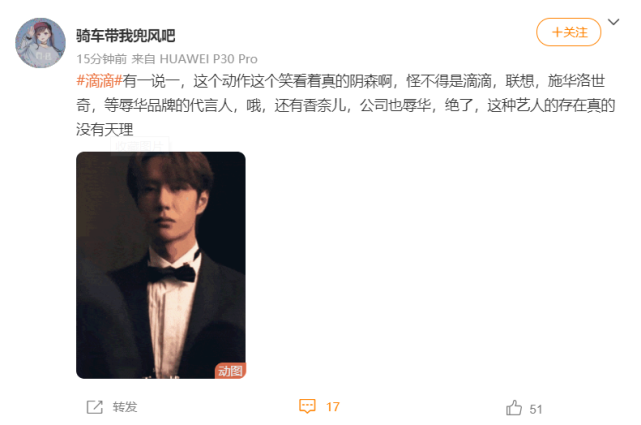Image resolution: width=641 pixels, height=425 pixels.
Task: Click the like count 51
Action: coord(536,409)
